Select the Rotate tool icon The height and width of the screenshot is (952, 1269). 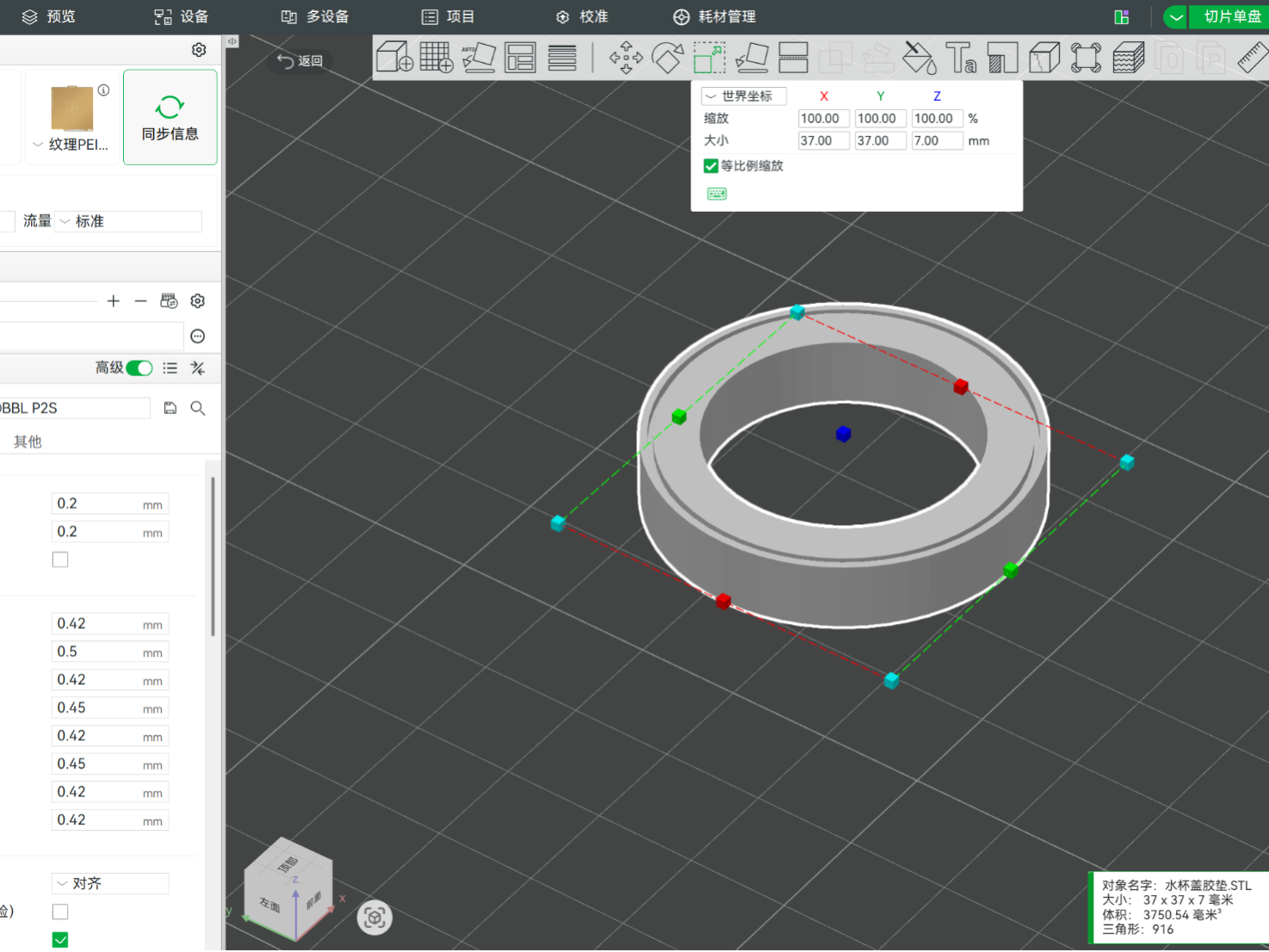pos(667,58)
